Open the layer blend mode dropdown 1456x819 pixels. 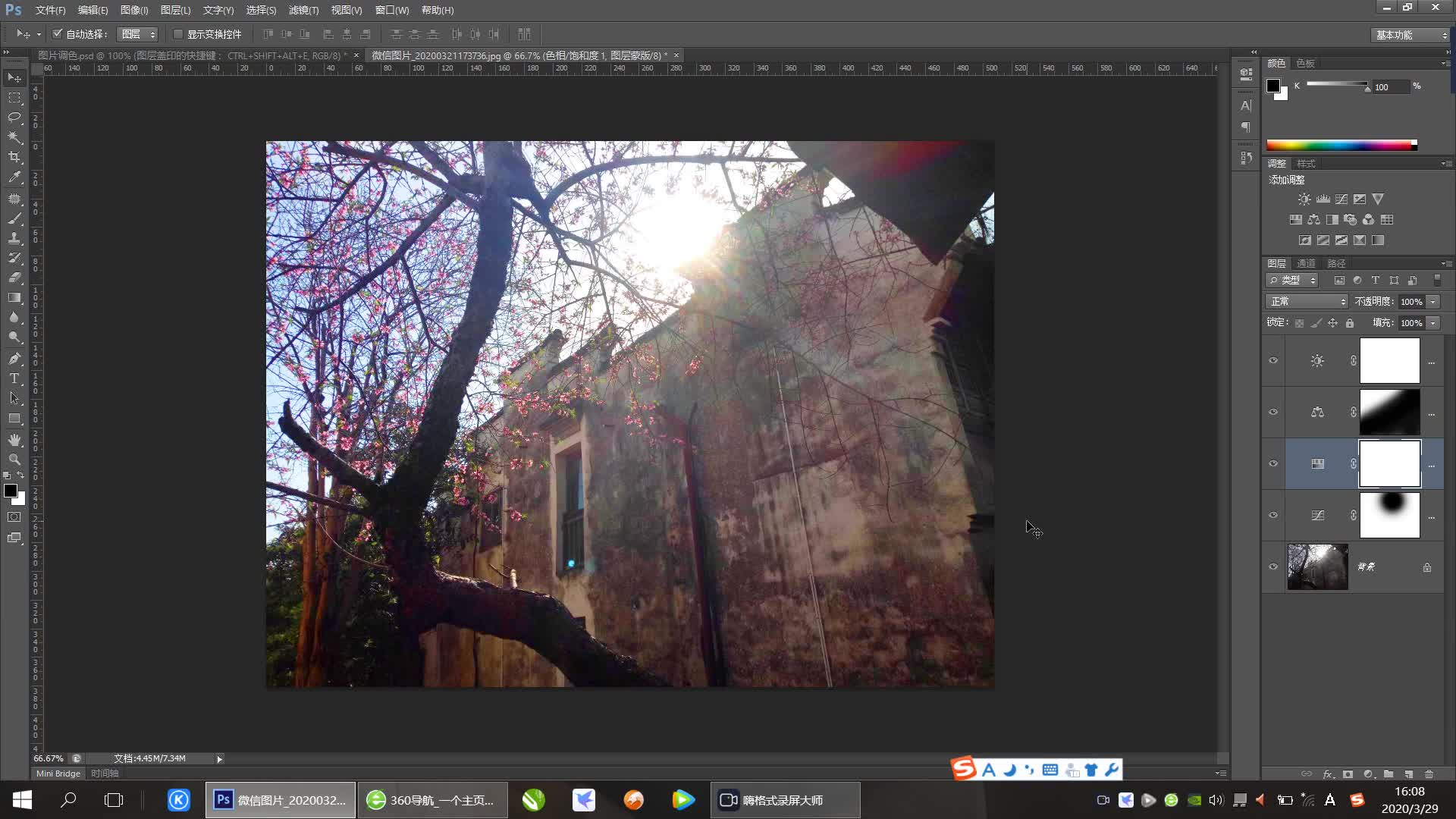(x=1307, y=302)
